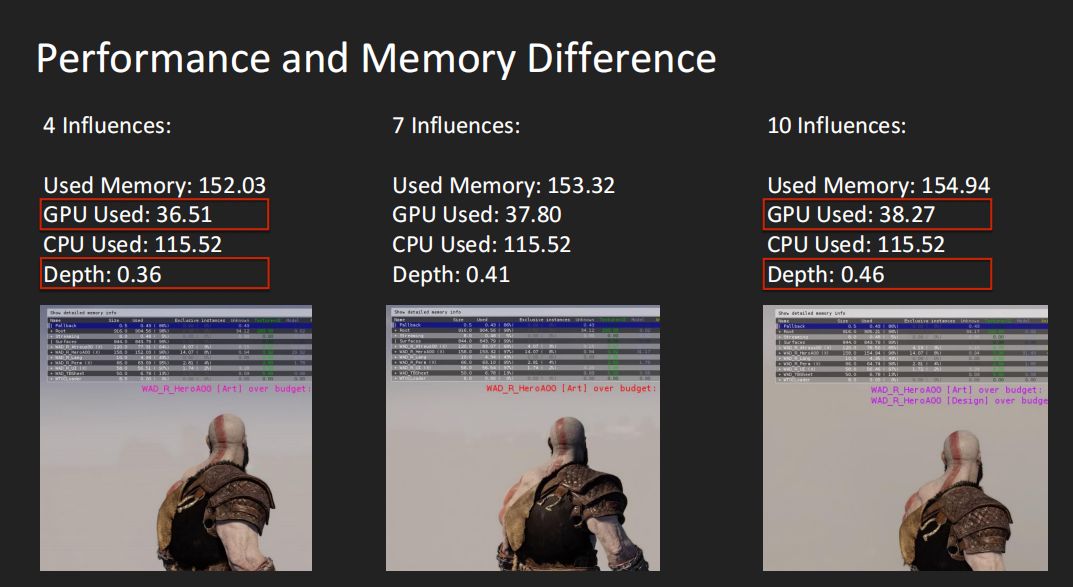Open the 7 Influences game screenshot
1073x587 pixels.
click(523, 438)
